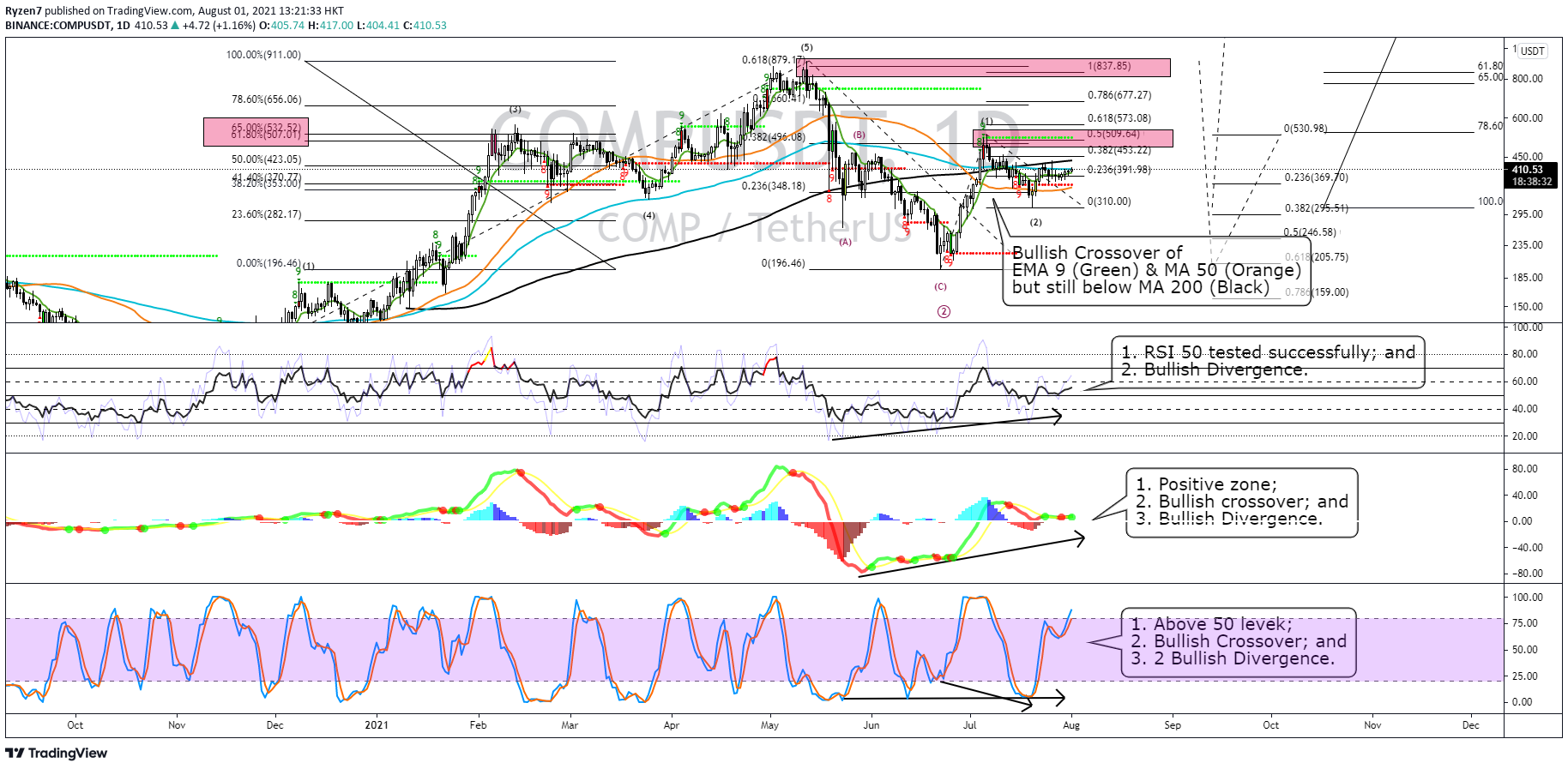Select the 0.382(453.22) retracement label
The height and width of the screenshot is (769, 1568).
[1119, 150]
